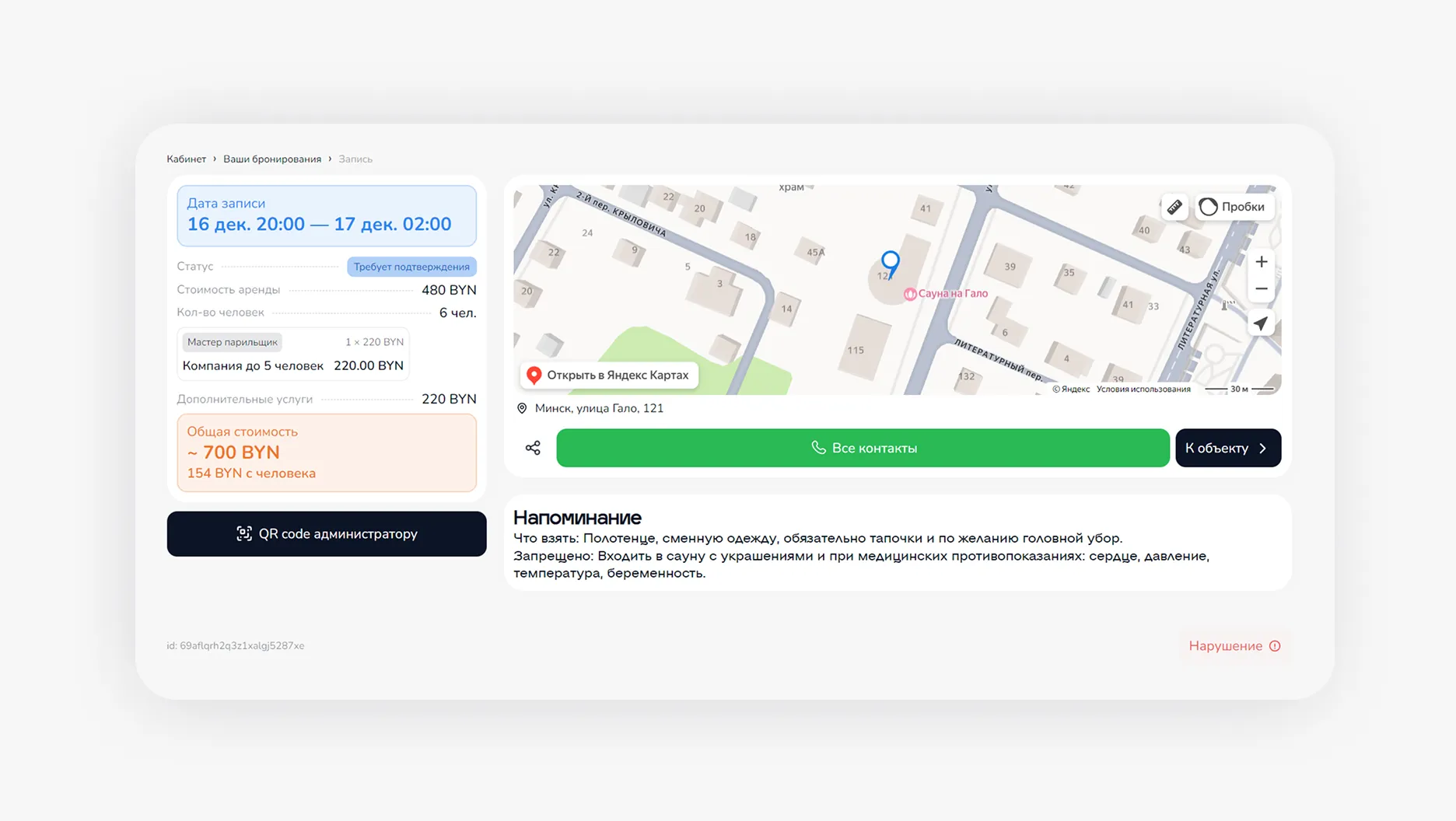Image resolution: width=1456 pixels, height=821 pixels.
Task: Open К объекту with chevron arrow
Action: point(1227,448)
